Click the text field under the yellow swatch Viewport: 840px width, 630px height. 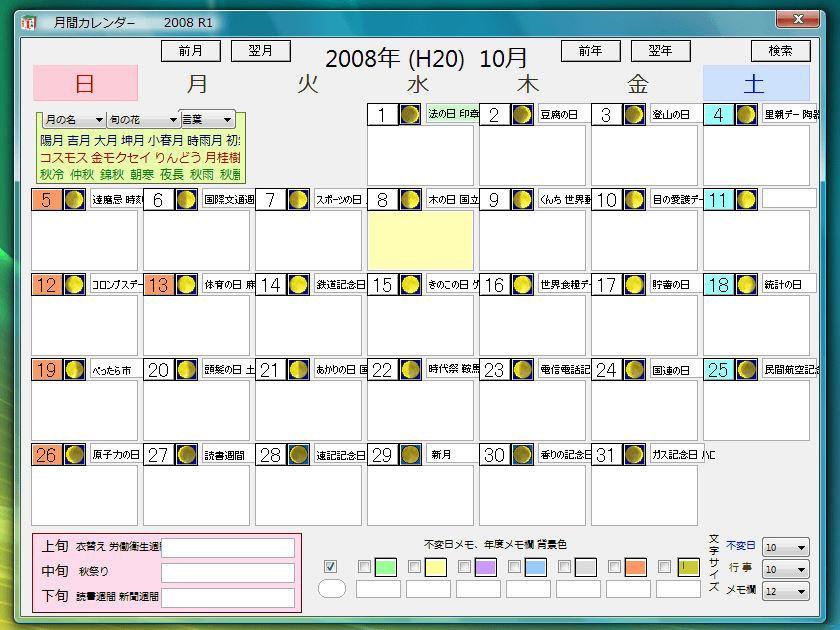point(428,589)
